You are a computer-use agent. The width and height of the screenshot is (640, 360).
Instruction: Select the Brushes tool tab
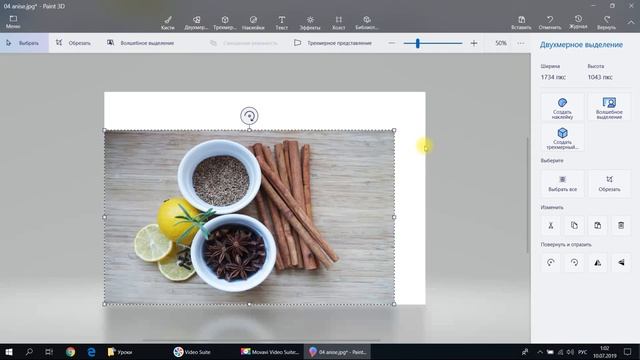coord(168,23)
